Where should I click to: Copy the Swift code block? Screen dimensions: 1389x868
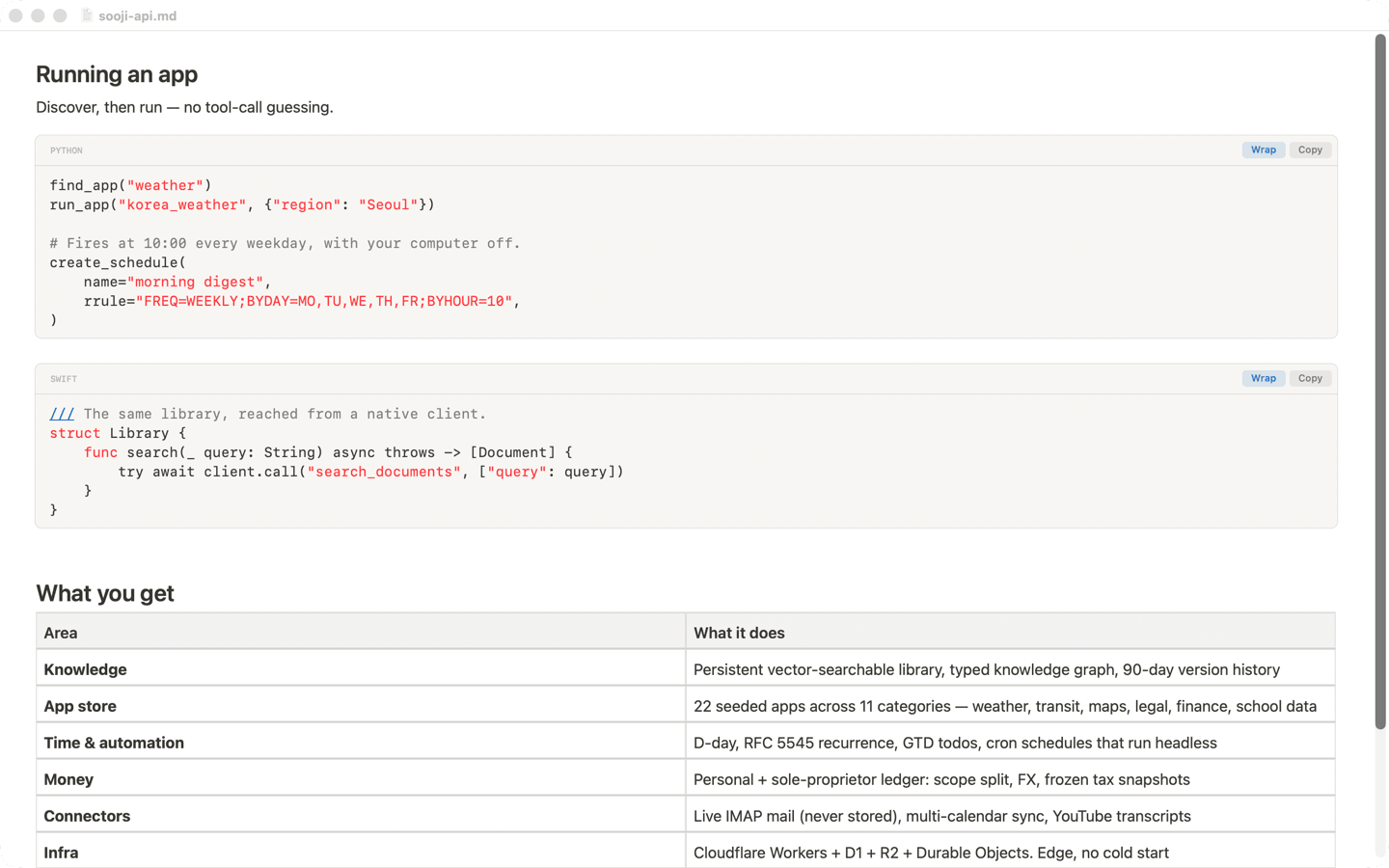click(x=1309, y=379)
